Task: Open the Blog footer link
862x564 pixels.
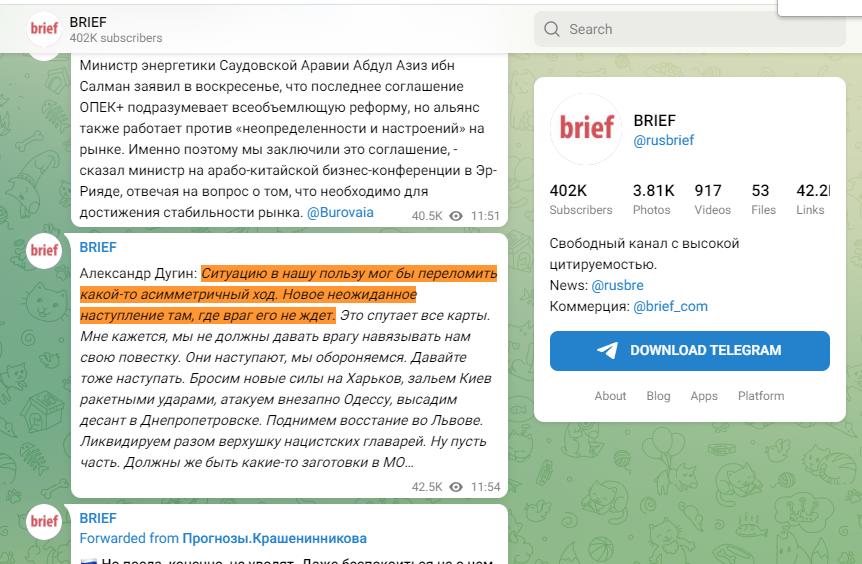Action: (x=658, y=396)
